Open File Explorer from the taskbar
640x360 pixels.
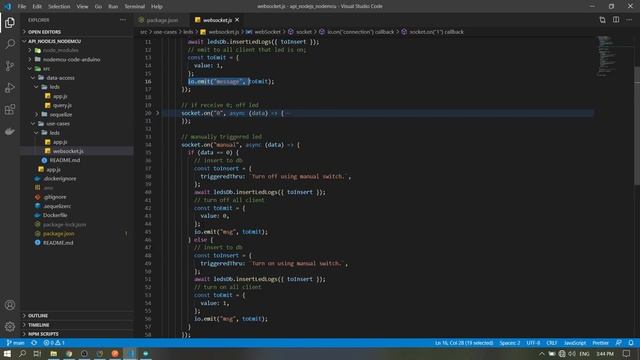pyautogui.click(x=53, y=353)
